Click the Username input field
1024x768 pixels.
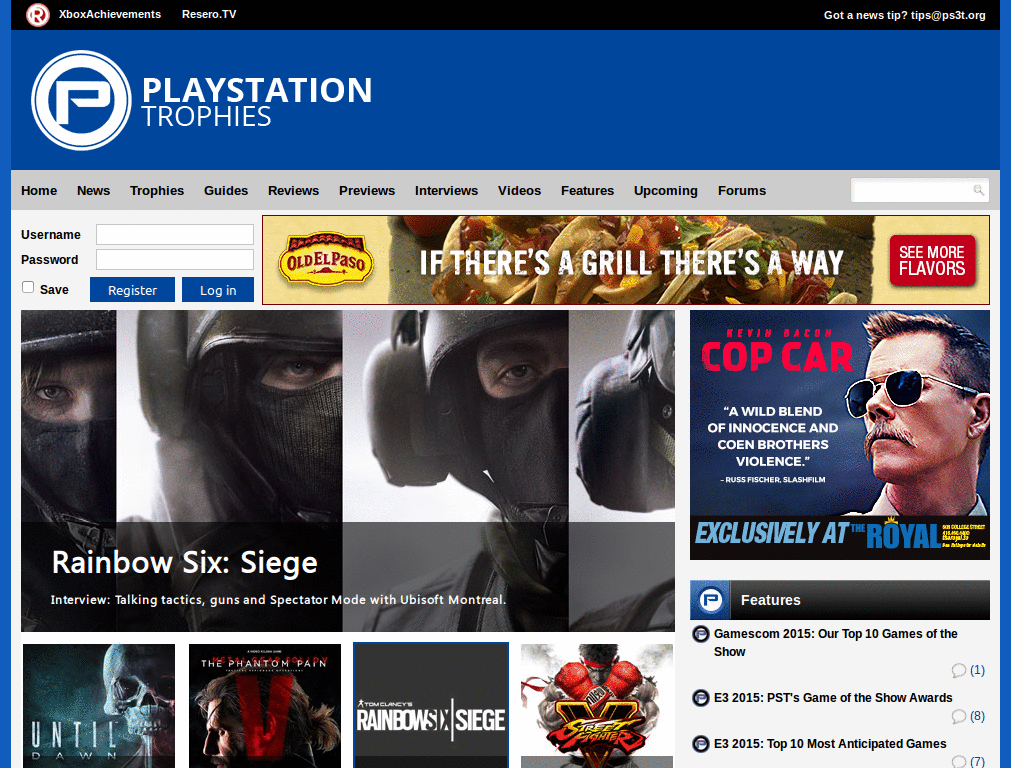175,234
